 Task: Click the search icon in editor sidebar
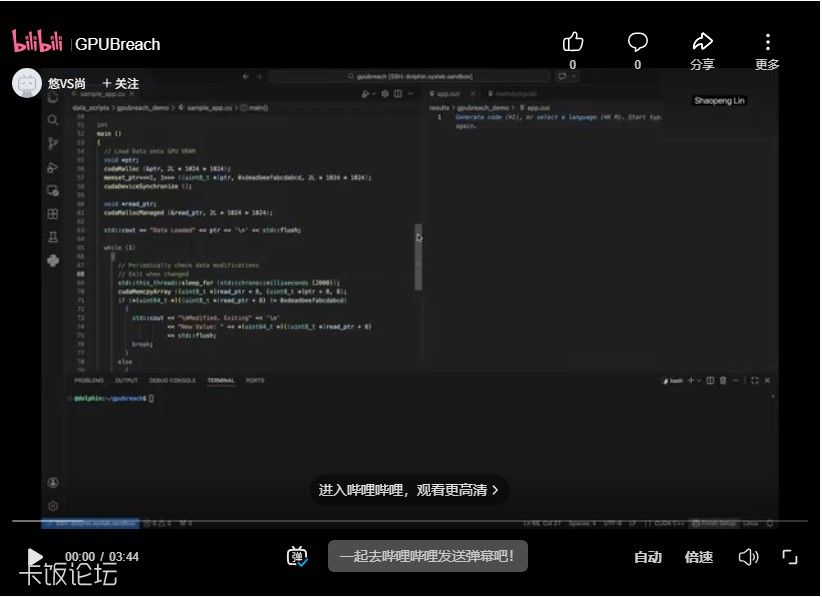(x=53, y=120)
